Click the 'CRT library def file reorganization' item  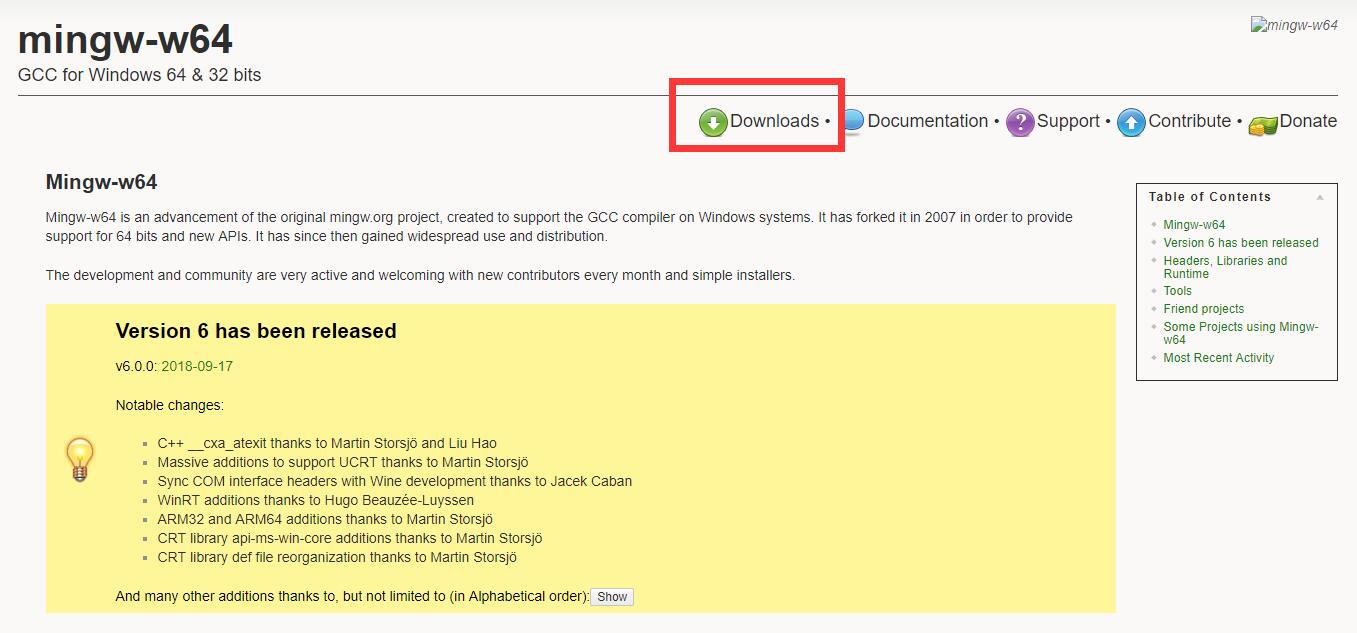[x=337, y=557]
